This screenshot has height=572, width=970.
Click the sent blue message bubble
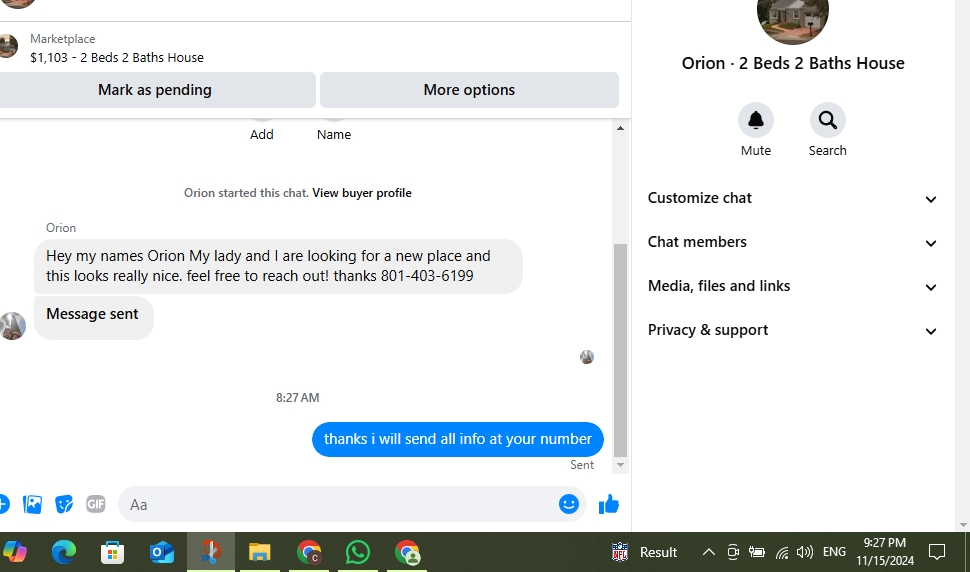click(x=458, y=439)
